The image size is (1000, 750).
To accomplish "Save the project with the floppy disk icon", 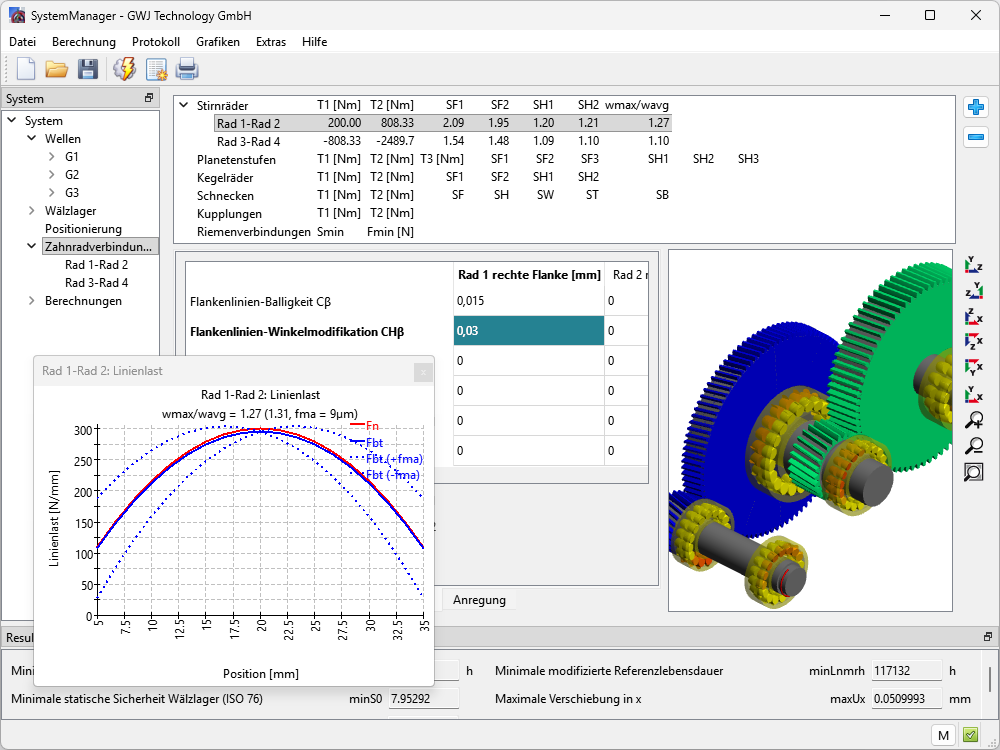I will pos(88,69).
